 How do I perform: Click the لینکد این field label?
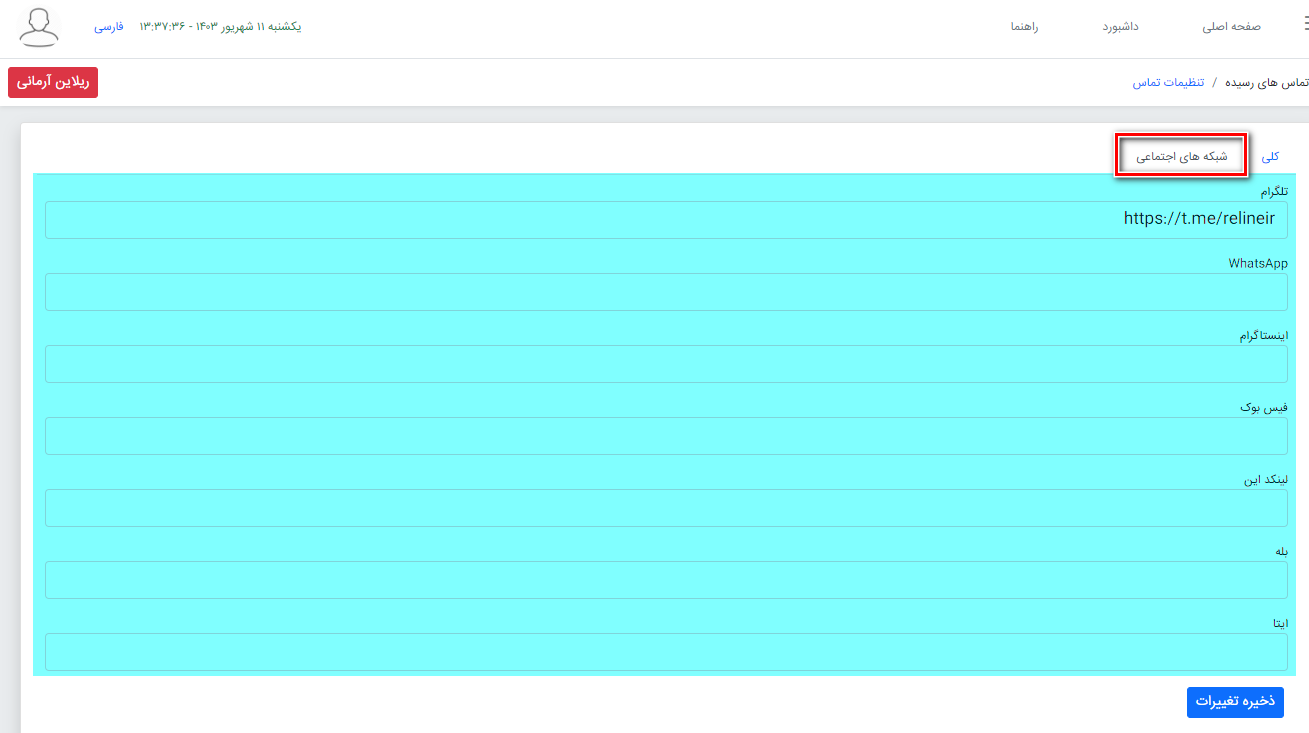[x=1266, y=479]
